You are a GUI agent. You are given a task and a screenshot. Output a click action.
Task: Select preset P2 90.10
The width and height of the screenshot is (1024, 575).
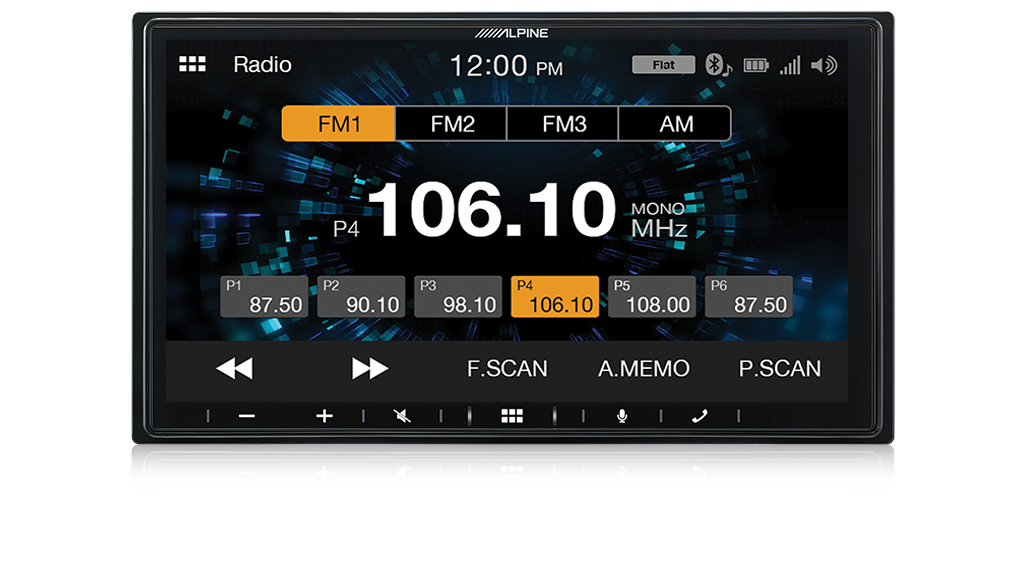tap(361, 297)
